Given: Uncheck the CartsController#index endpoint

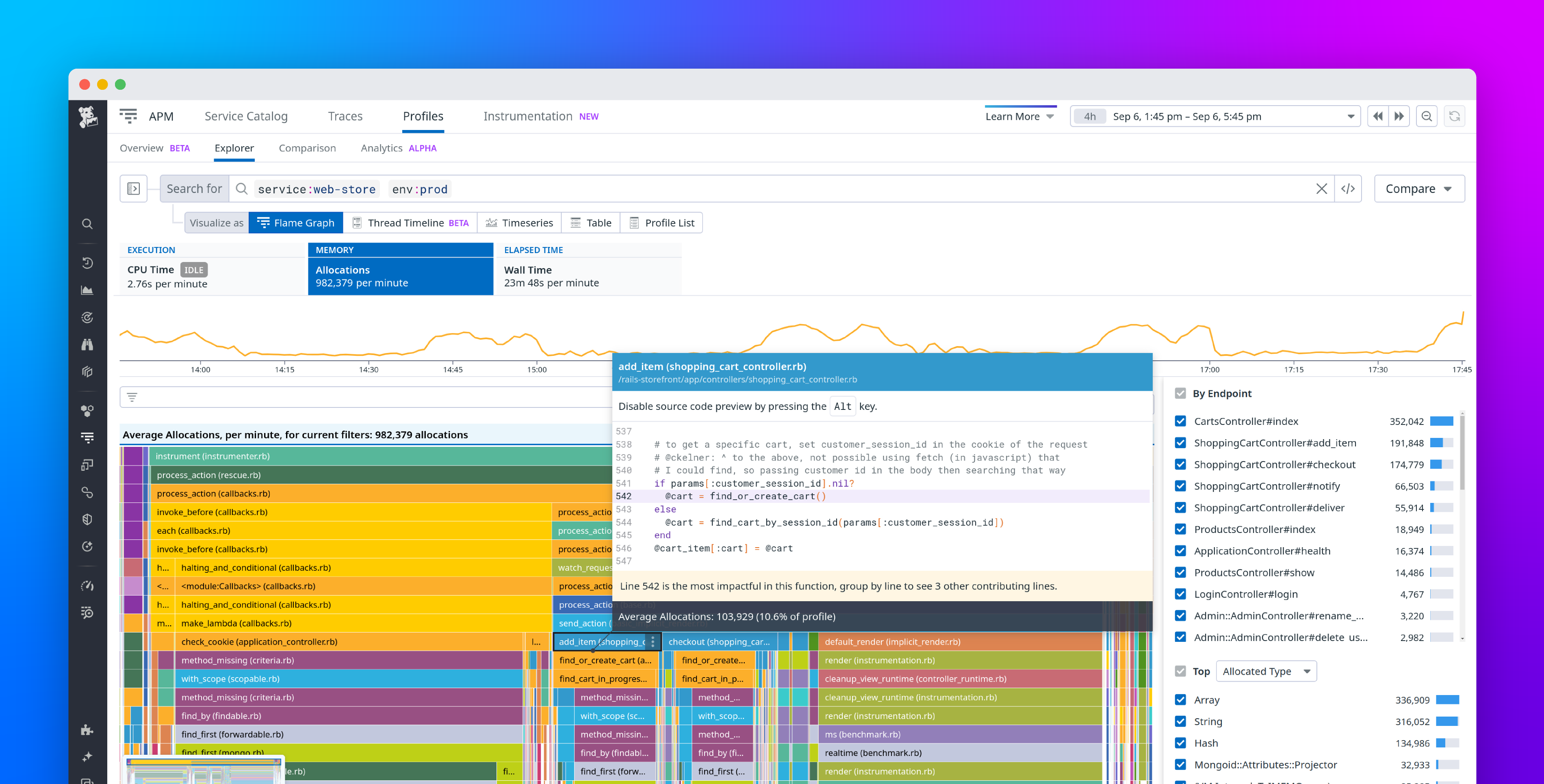Looking at the screenshot, I should point(1180,421).
